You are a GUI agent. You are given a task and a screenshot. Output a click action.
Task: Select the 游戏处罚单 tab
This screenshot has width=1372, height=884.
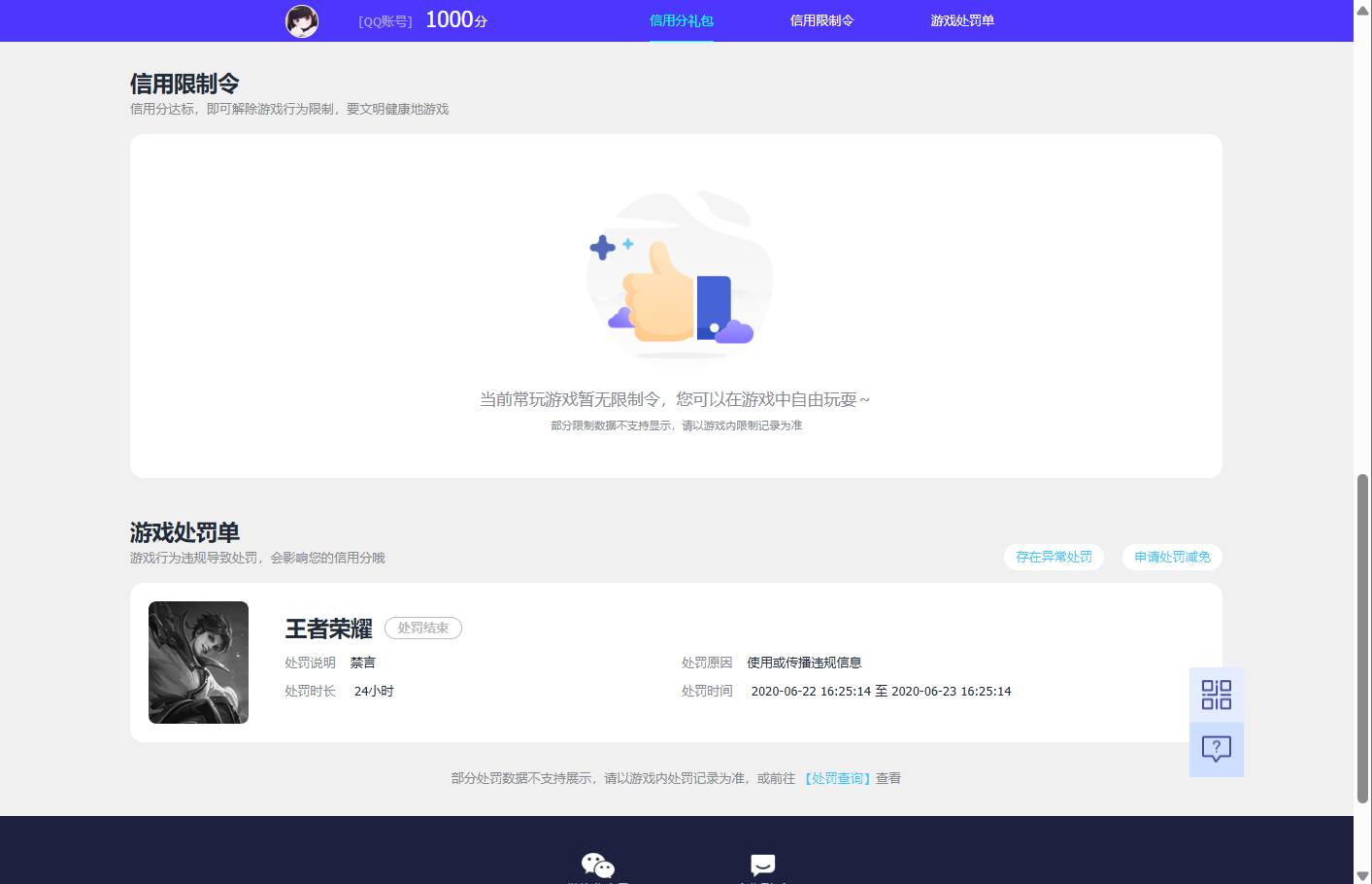point(962,20)
